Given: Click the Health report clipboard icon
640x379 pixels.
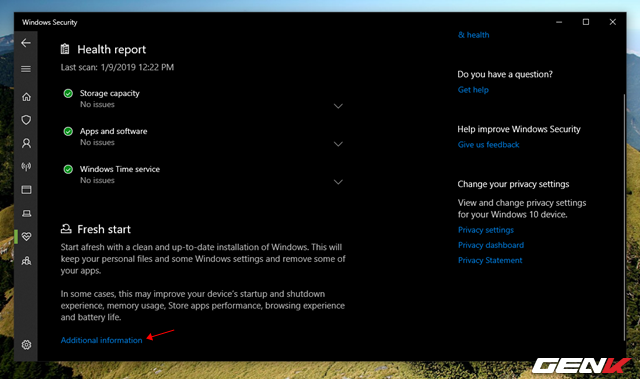Looking at the screenshot, I should point(65,49).
